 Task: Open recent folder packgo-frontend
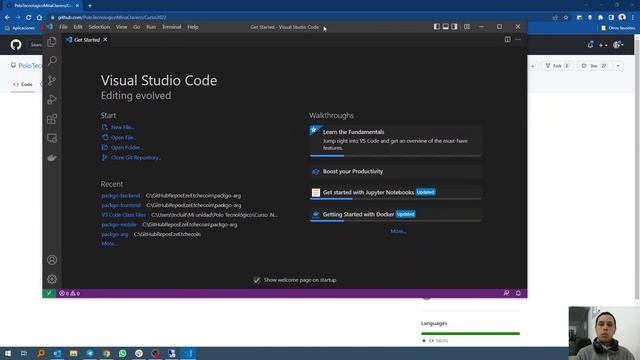tap(121, 205)
